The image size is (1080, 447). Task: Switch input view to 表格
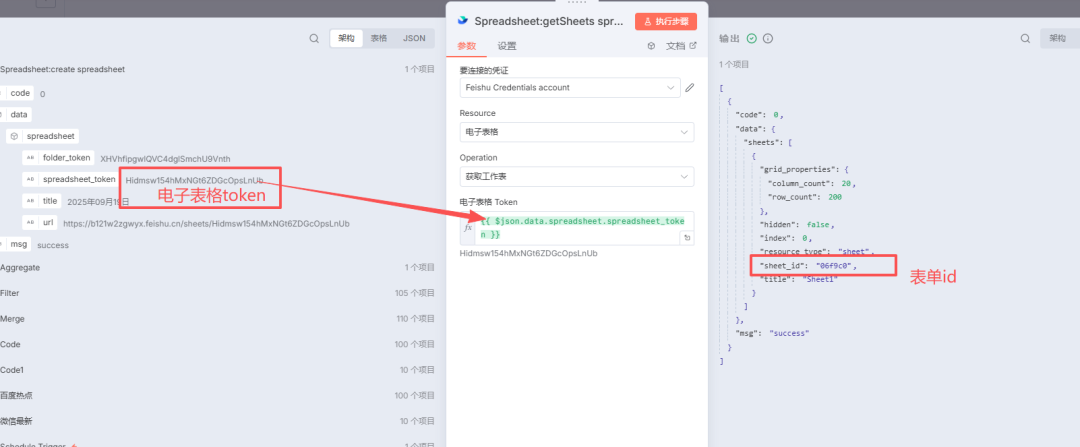tap(378, 38)
